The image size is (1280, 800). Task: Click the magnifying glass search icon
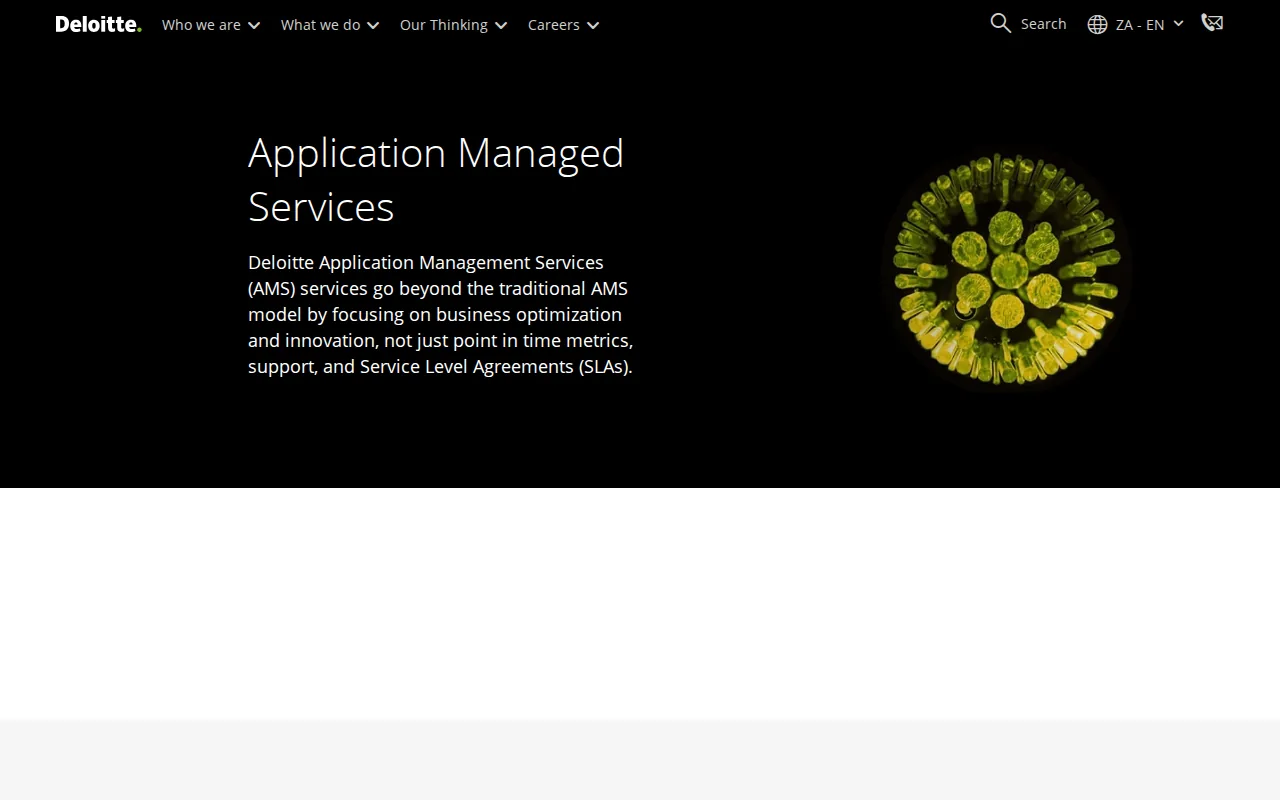[1000, 23]
